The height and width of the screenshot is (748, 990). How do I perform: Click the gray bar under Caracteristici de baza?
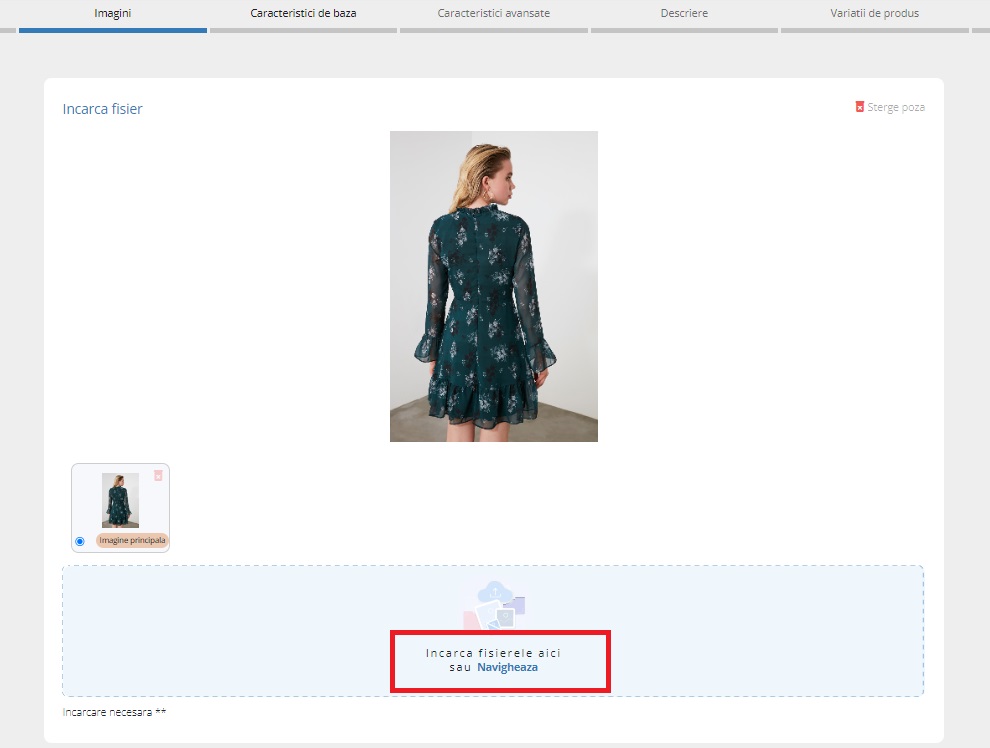303,30
